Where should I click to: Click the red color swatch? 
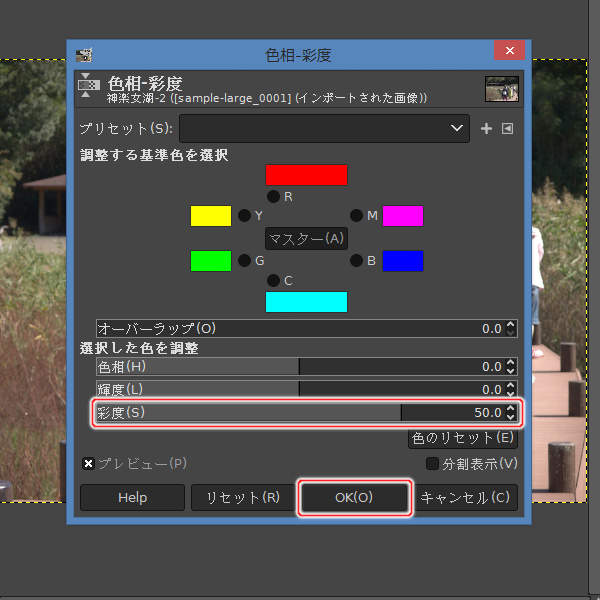tap(306, 175)
